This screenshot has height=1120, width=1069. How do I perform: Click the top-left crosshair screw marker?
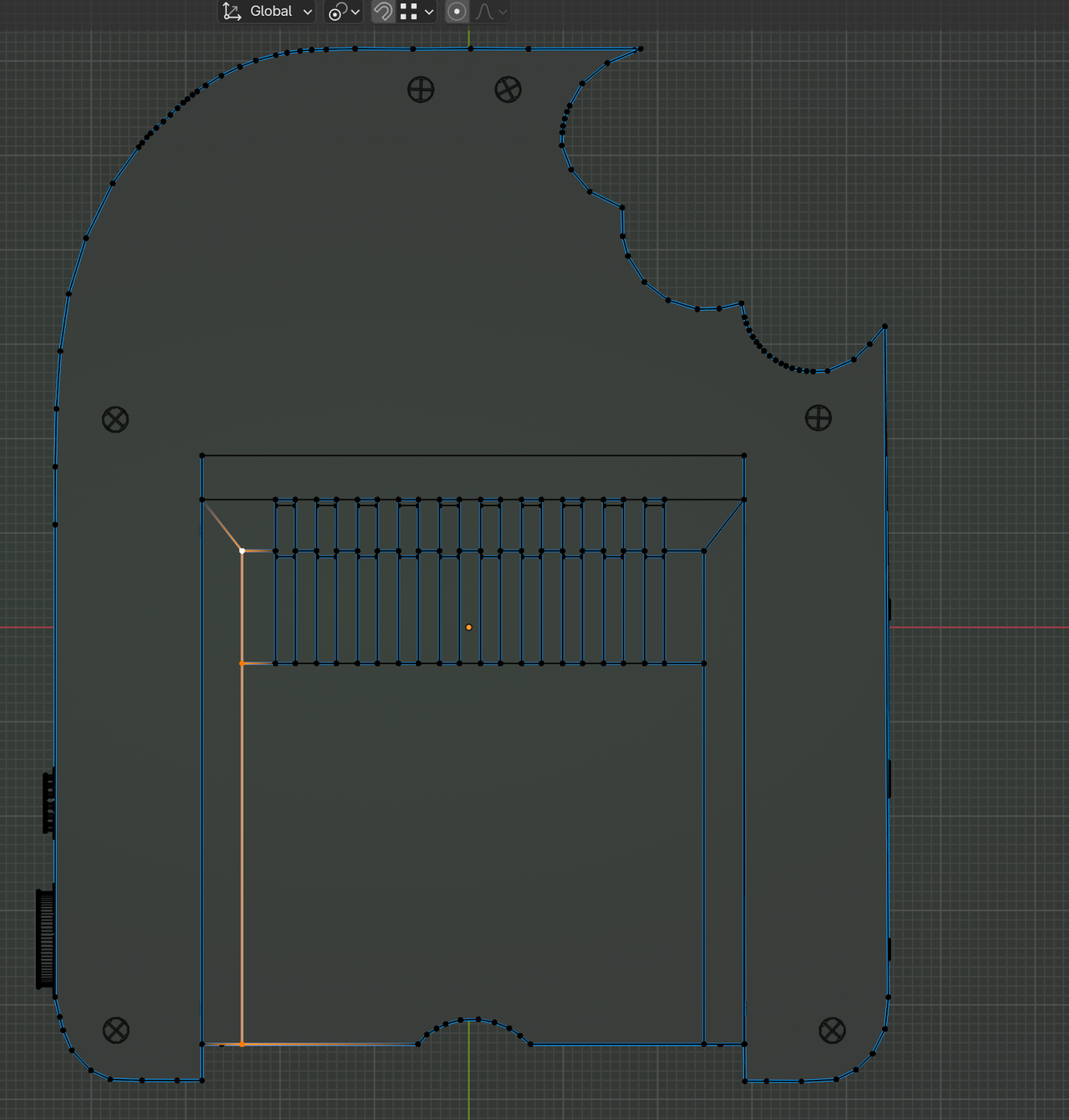point(420,89)
